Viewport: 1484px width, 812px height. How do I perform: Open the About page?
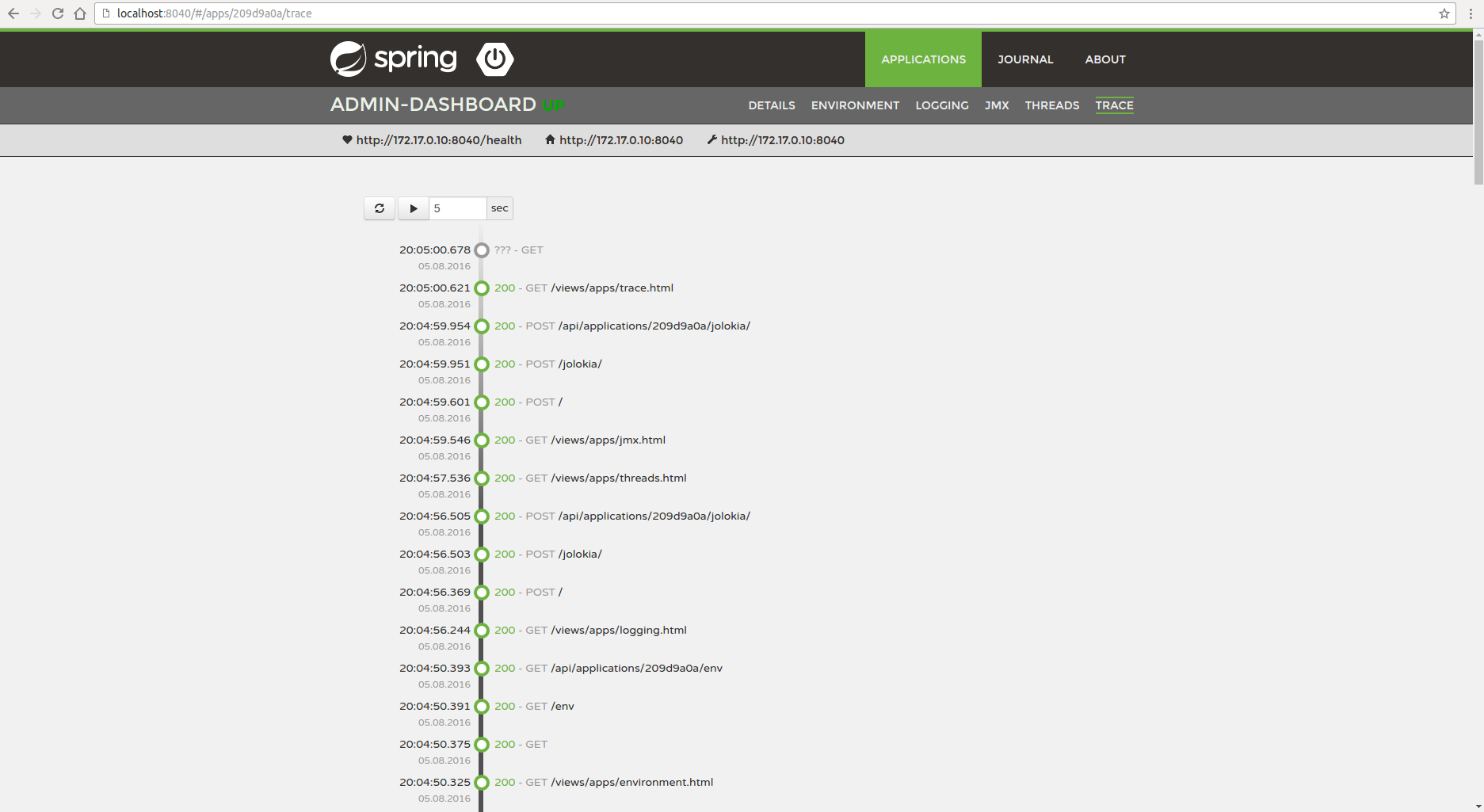[x=1105, y=59]
